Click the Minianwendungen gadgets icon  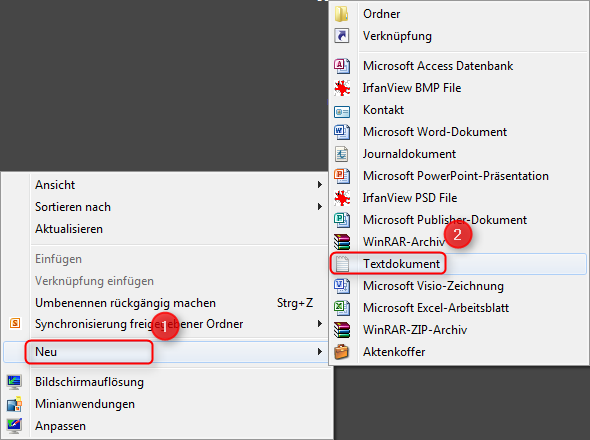(x=14, y=404)
